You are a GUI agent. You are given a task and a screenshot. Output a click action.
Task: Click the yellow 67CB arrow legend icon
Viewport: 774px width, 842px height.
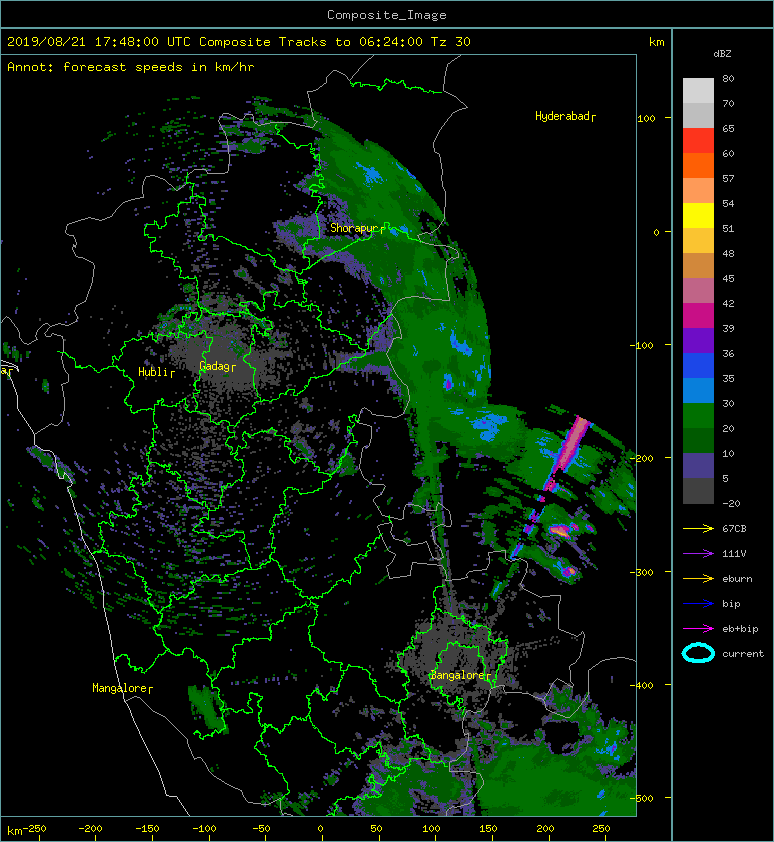click(698, 529)
